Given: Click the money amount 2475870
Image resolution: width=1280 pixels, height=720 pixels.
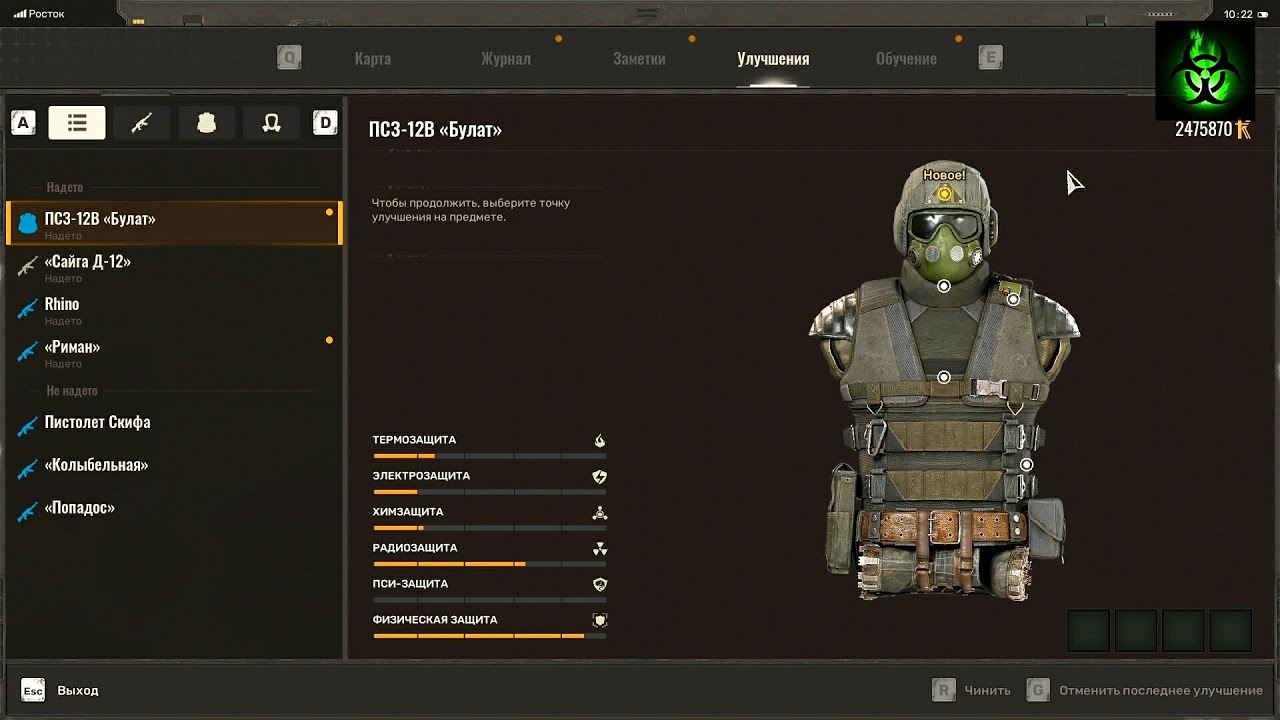Looking at the screenshot, I should 1203,129.
